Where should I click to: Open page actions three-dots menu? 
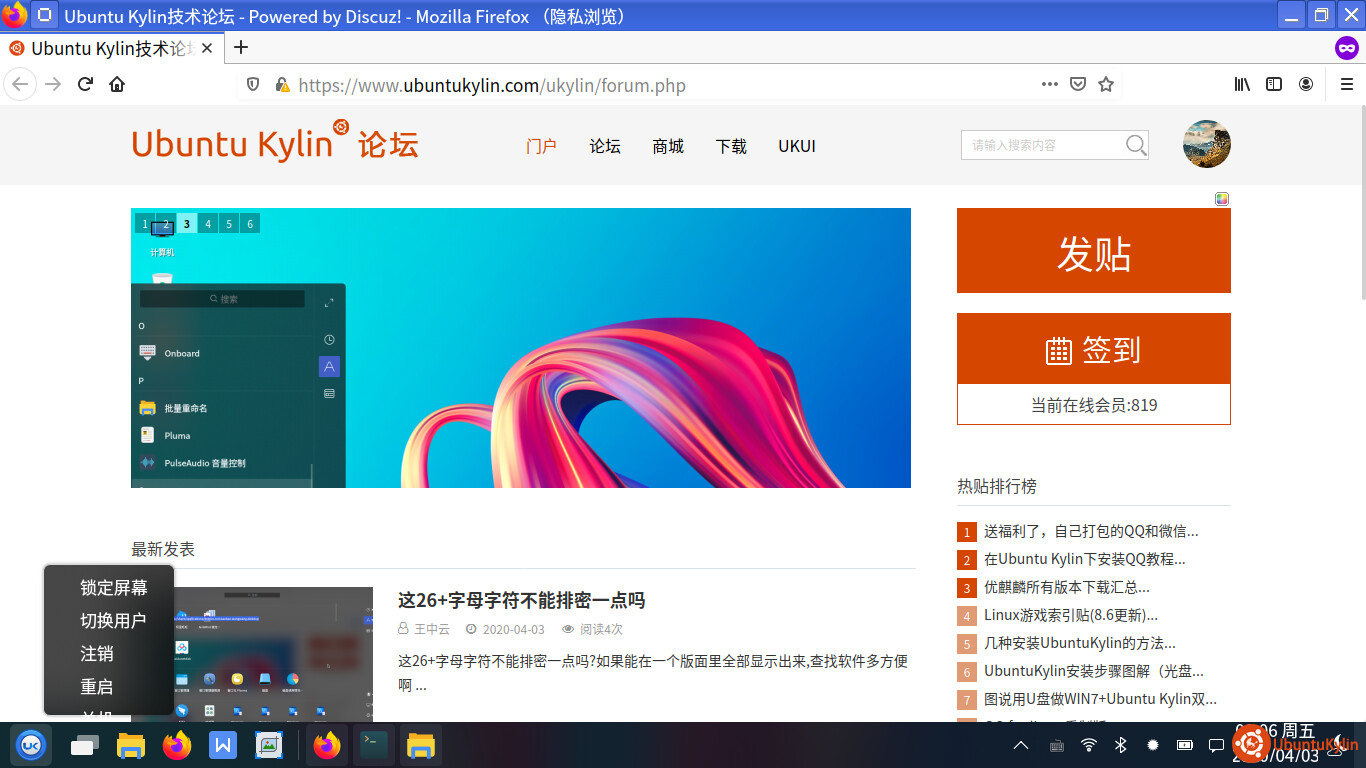pyautogui.click(x=1050, y=85)
